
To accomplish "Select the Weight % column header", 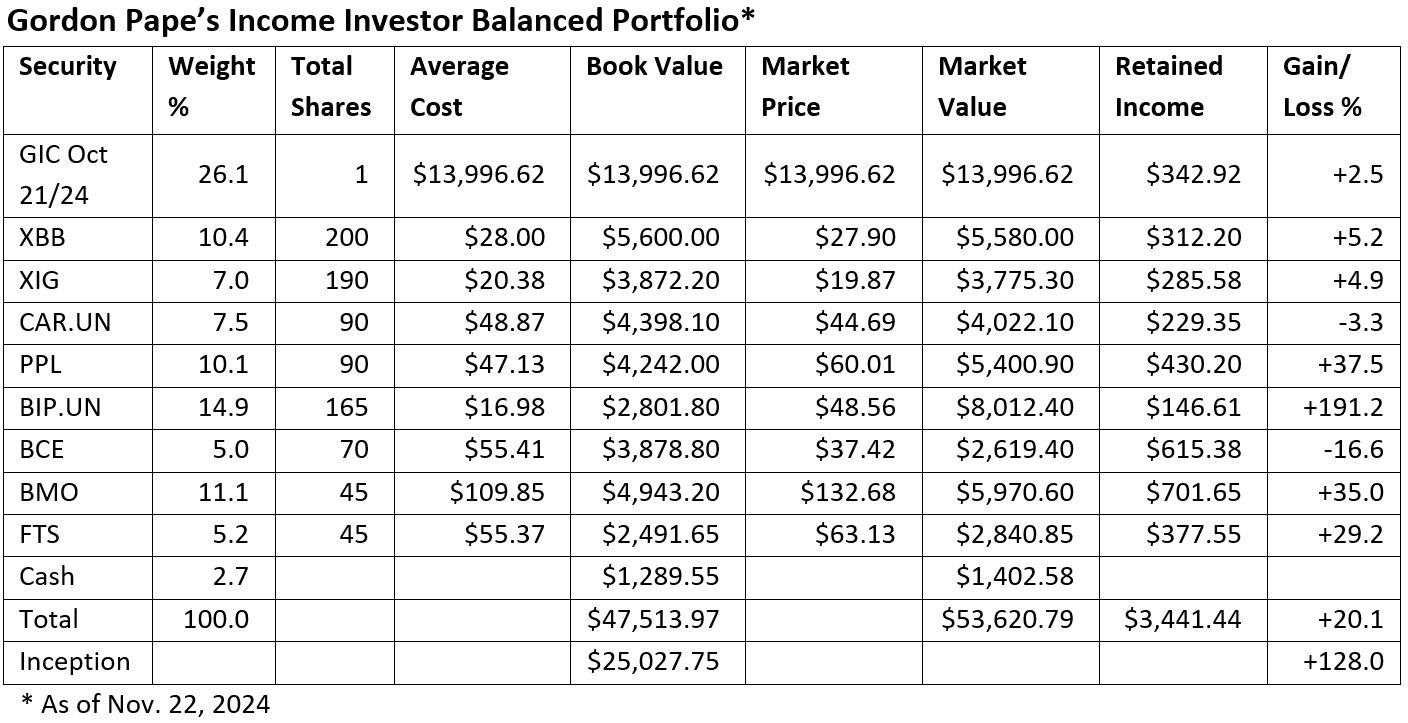I will pyautogui.click(x=211, y=87).
